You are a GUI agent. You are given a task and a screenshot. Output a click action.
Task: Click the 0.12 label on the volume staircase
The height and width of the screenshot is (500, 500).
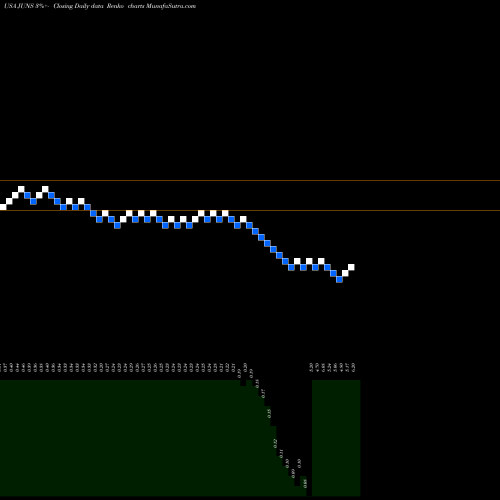click(x=275, y=443)
